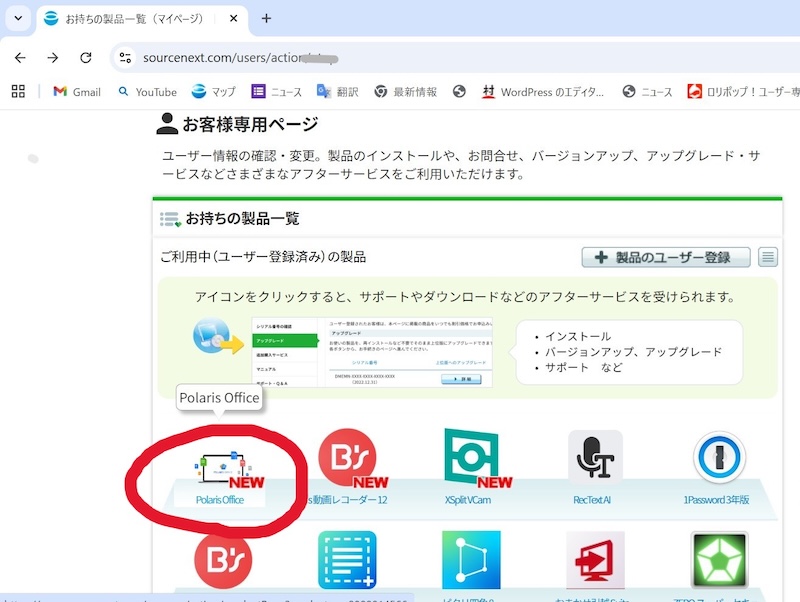Open the list view menu beside user registration
This screenshot has height=602, width=800.
(768, 257)
